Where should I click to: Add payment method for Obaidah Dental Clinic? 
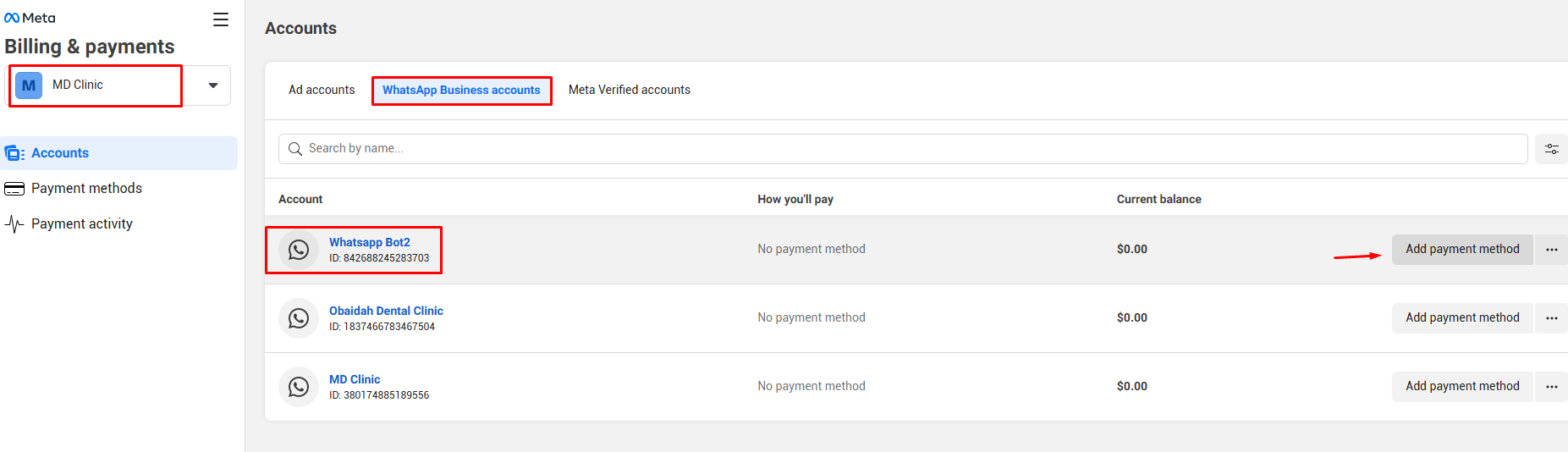tap(1461, 318)
